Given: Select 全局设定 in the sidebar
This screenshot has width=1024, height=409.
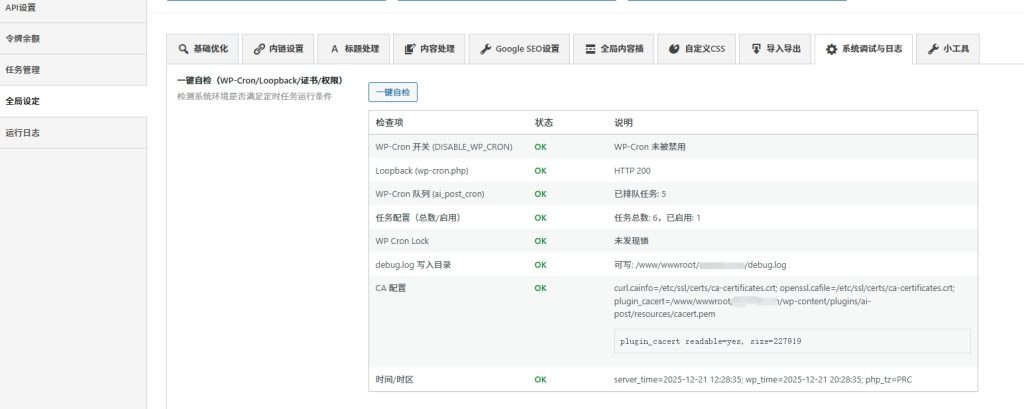Looking at the screenshot, I should 73,101.
